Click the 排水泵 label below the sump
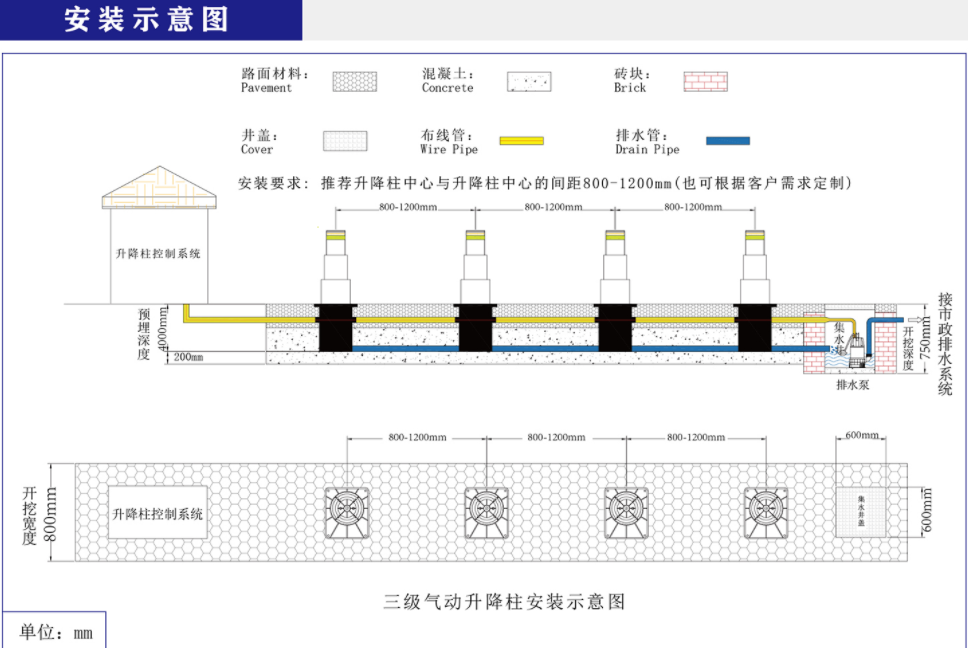Viewport: 968px width, 648px height. pyautogui.click(x=852, y=385)
